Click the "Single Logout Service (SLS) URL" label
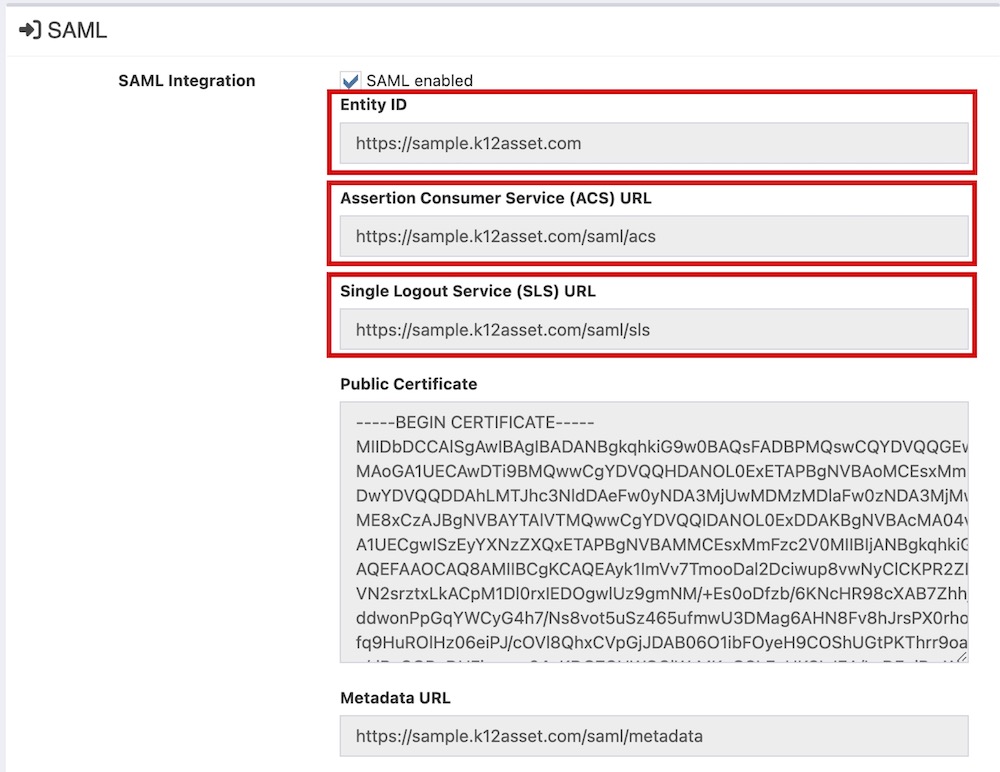 (467, 291)
